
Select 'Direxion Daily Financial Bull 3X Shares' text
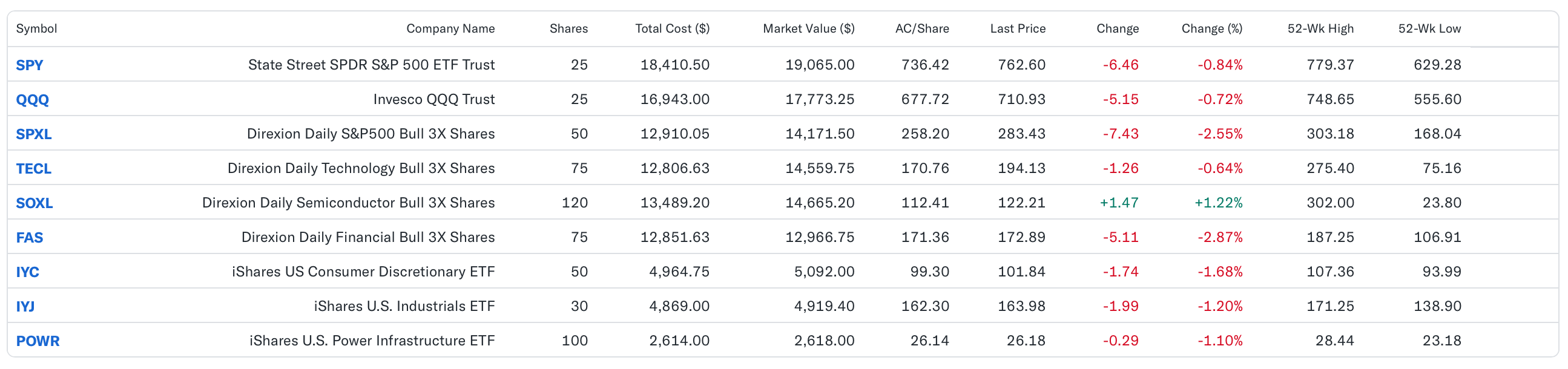[368, 237]
